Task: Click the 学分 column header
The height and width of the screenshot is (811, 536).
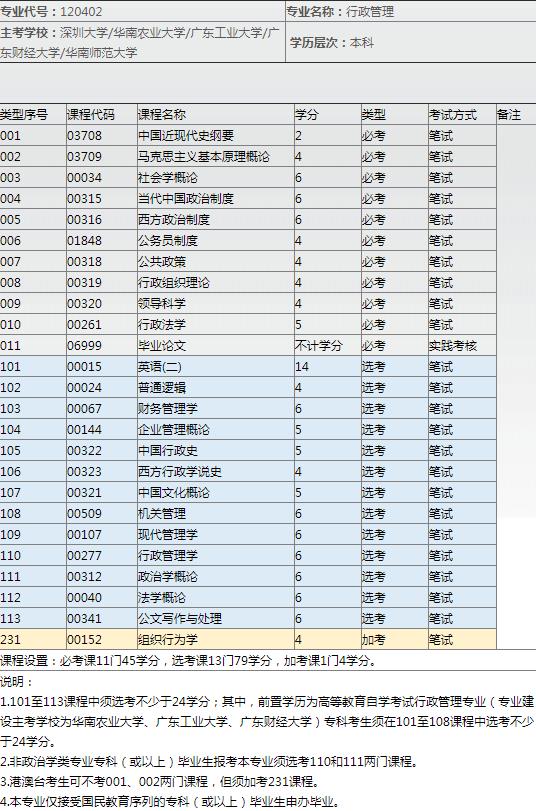Action: coord(307,115)
